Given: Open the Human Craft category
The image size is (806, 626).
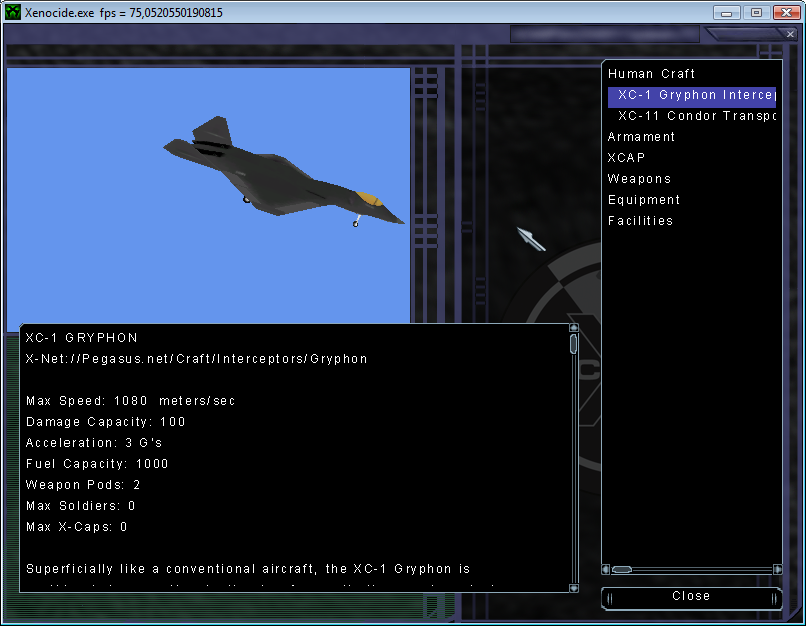Looking at the screenshot, I should click(651, 74).
